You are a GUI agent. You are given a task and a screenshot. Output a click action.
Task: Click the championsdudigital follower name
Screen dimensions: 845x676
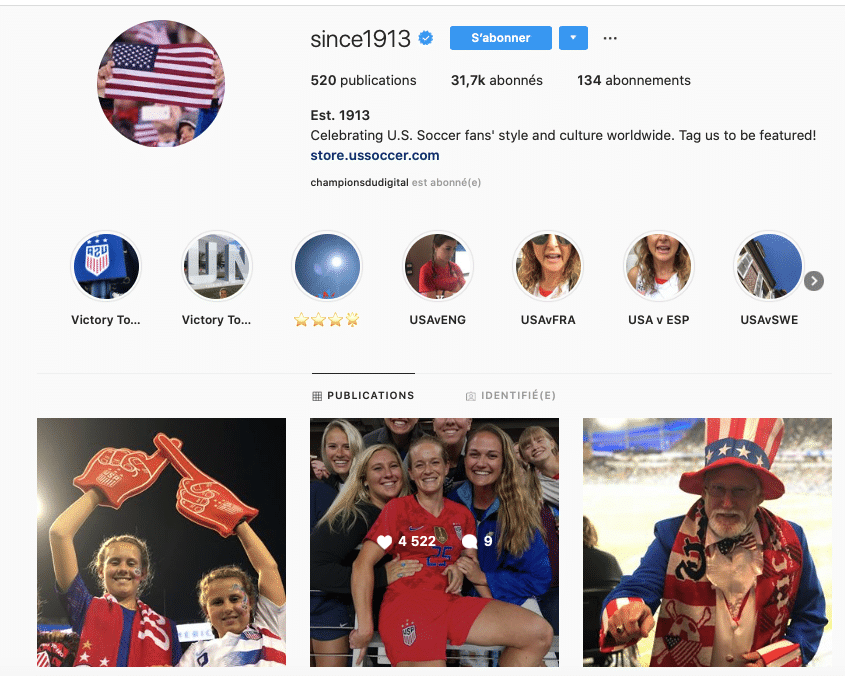[x=359, y=182]
